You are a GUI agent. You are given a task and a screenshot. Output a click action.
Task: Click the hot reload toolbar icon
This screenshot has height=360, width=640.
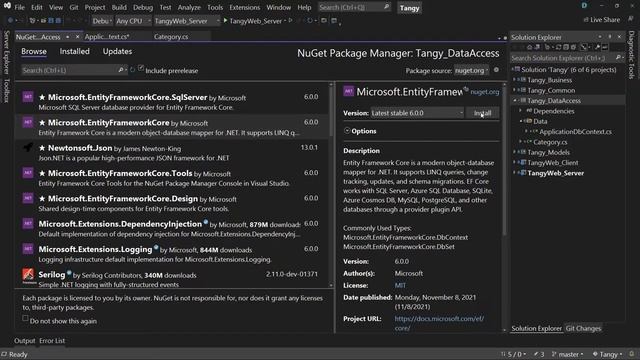point(310,20)
